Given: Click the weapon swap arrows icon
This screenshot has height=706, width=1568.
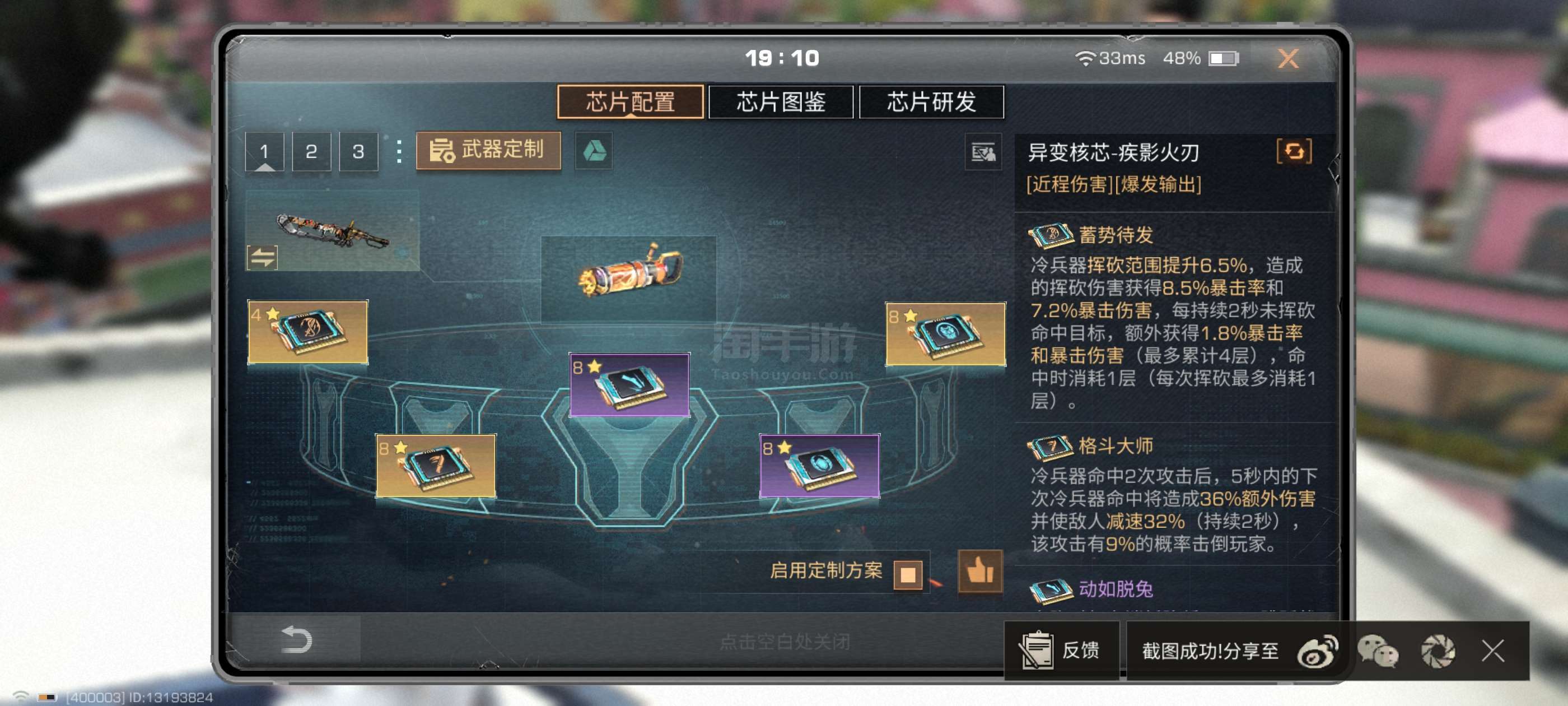Looking at the screenshot, I should [262, 257].
